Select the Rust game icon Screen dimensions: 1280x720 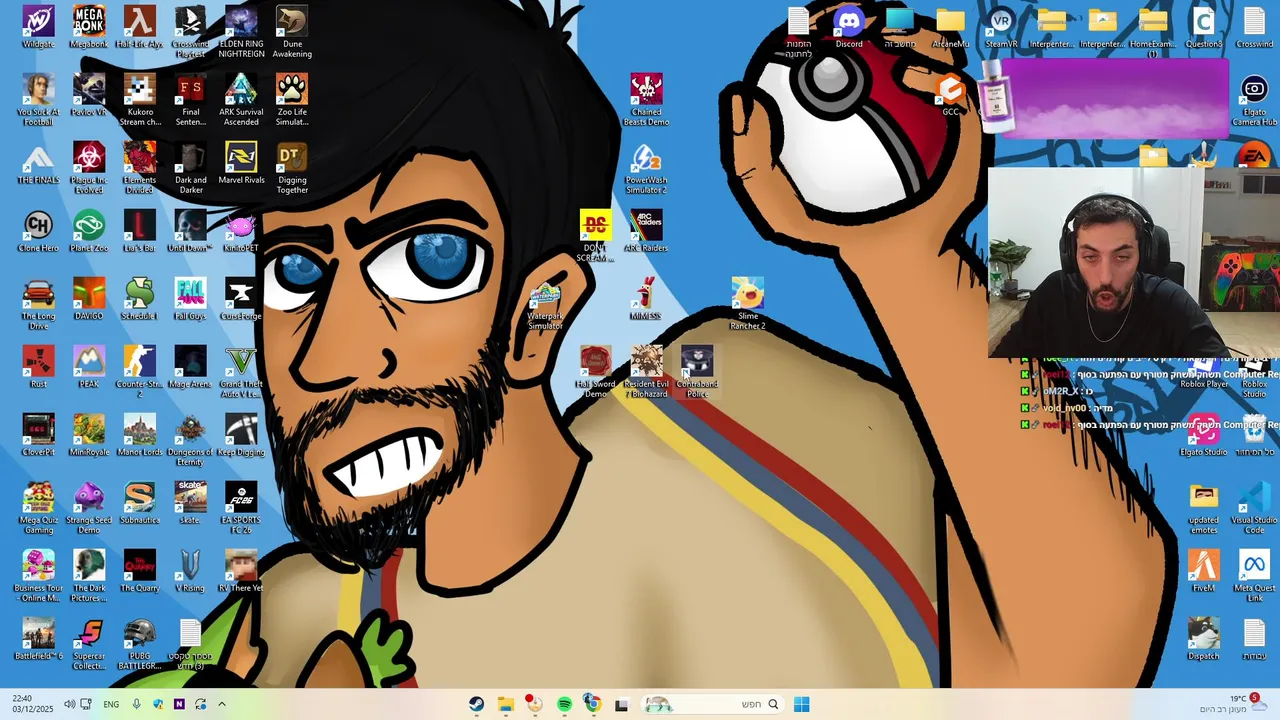(x=38, y=367)
